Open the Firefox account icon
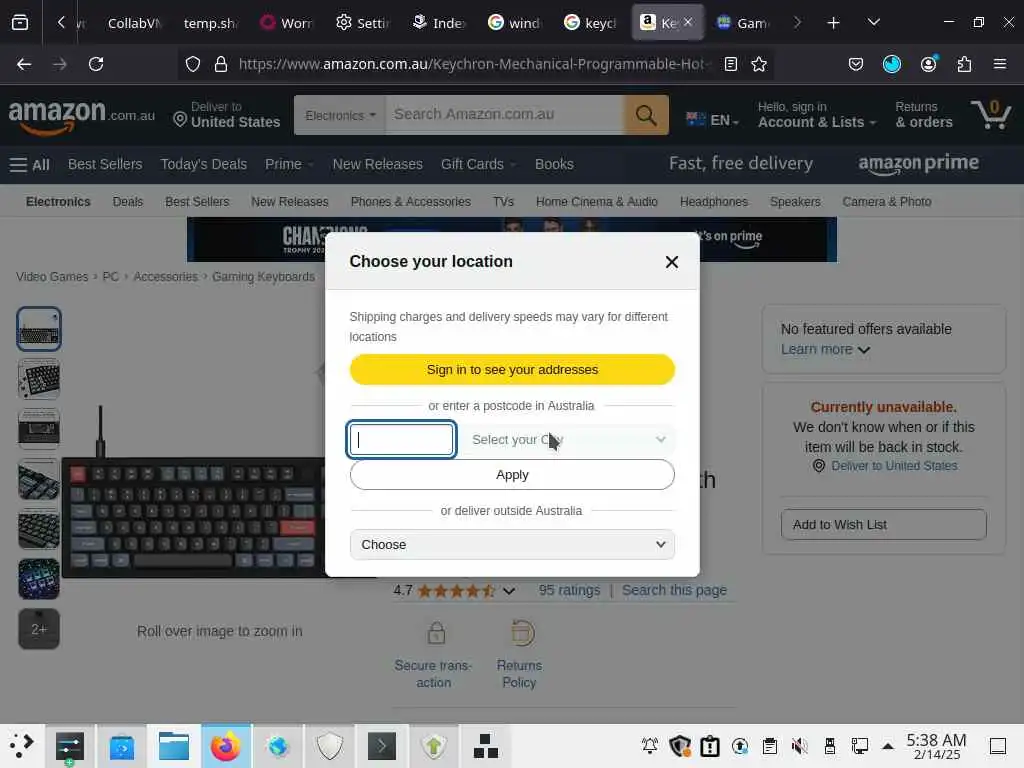The image size is (1024, 768). (x=928, y=63)
